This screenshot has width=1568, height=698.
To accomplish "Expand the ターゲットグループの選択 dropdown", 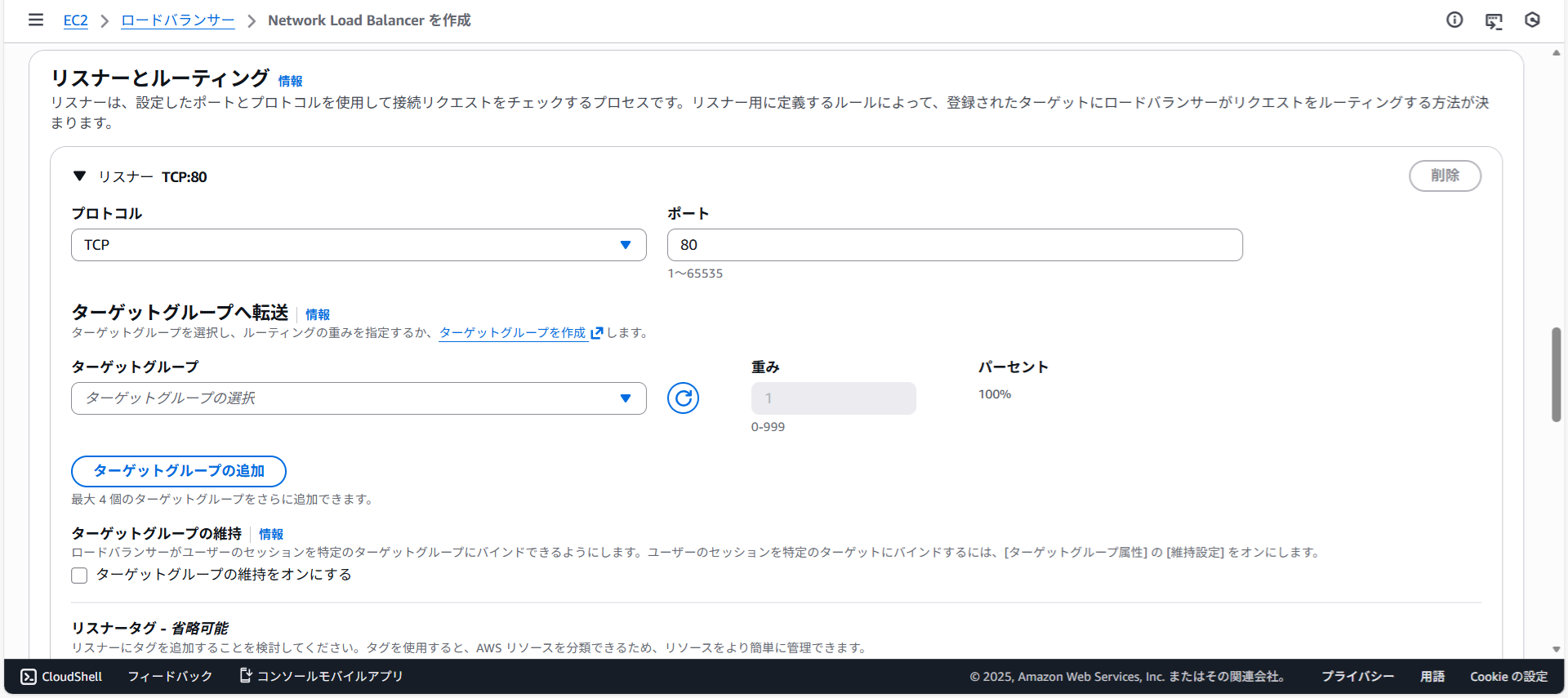I will coord(359,398).
